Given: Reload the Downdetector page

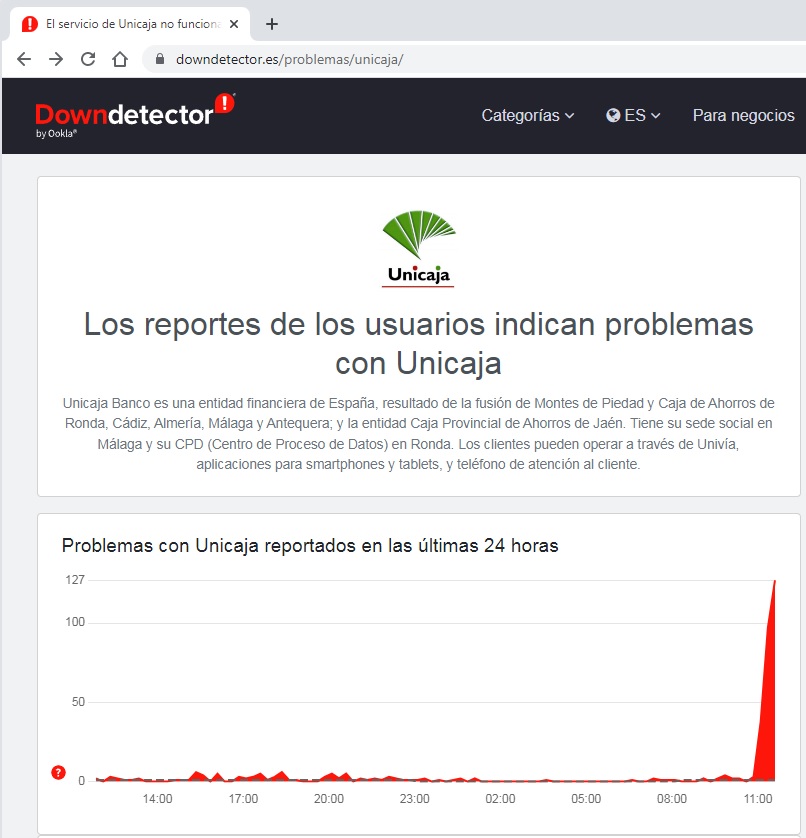Looking at the screenshot, I should click(x=88, y=59).
